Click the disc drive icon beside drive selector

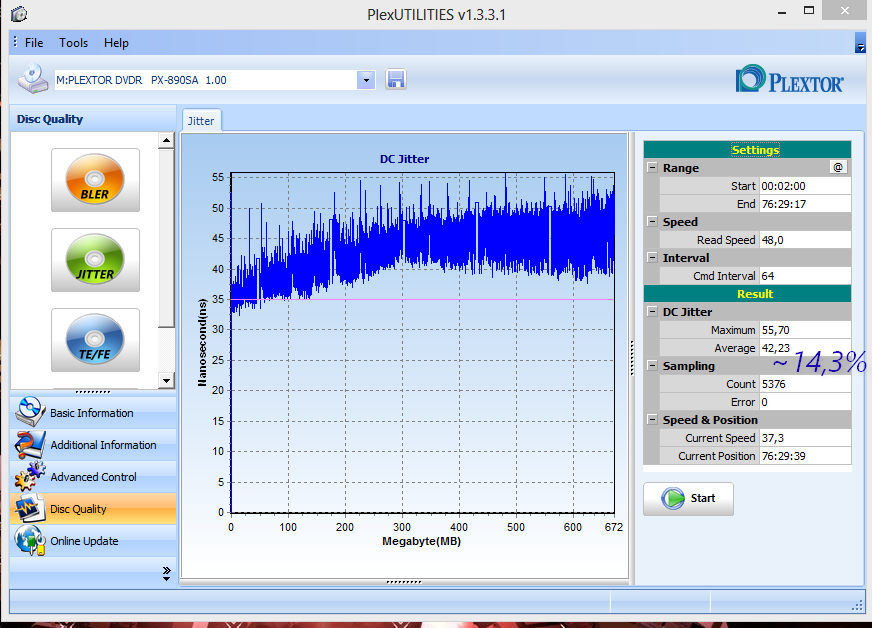pos(33,78)
